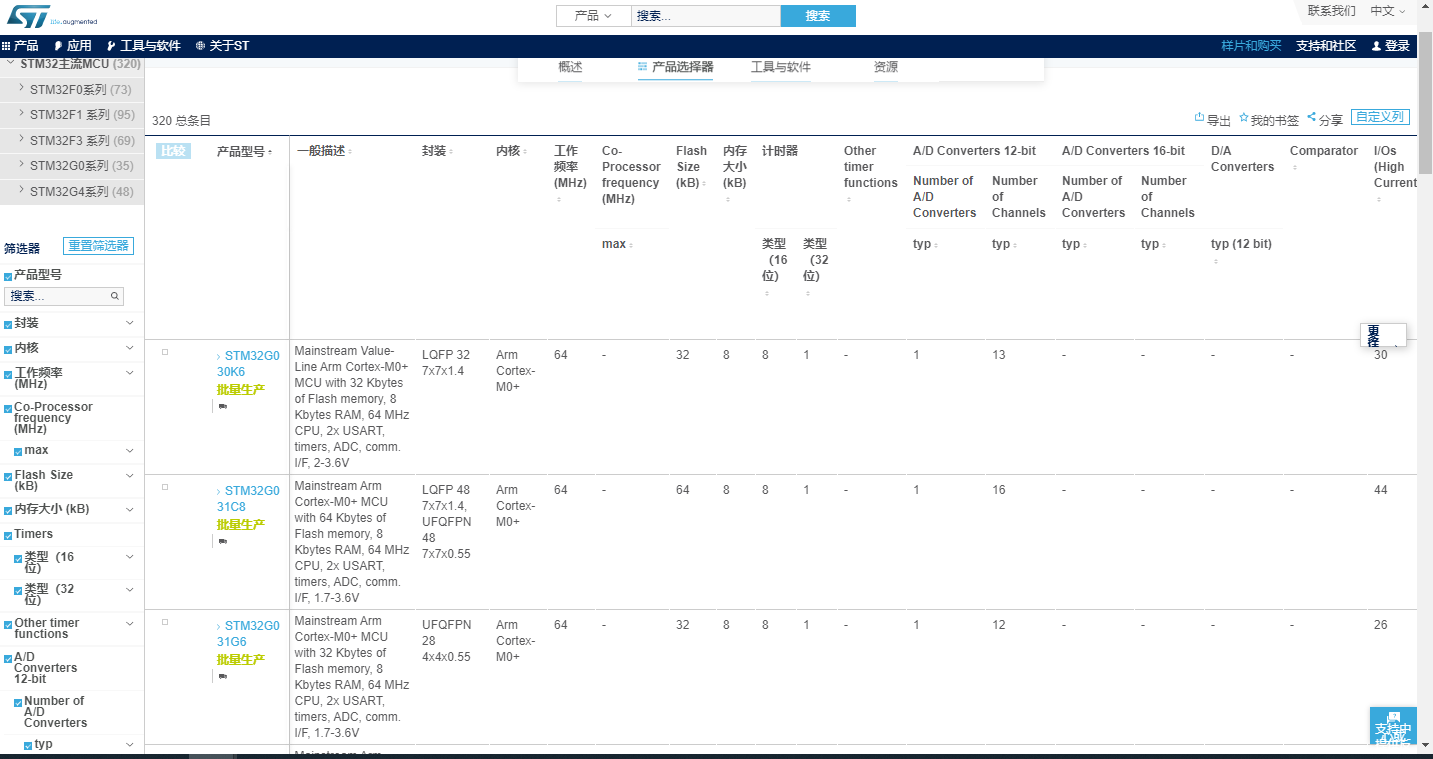Click the blue 搜索 search button
The image size is (1433, 759).
coord(818,16)
